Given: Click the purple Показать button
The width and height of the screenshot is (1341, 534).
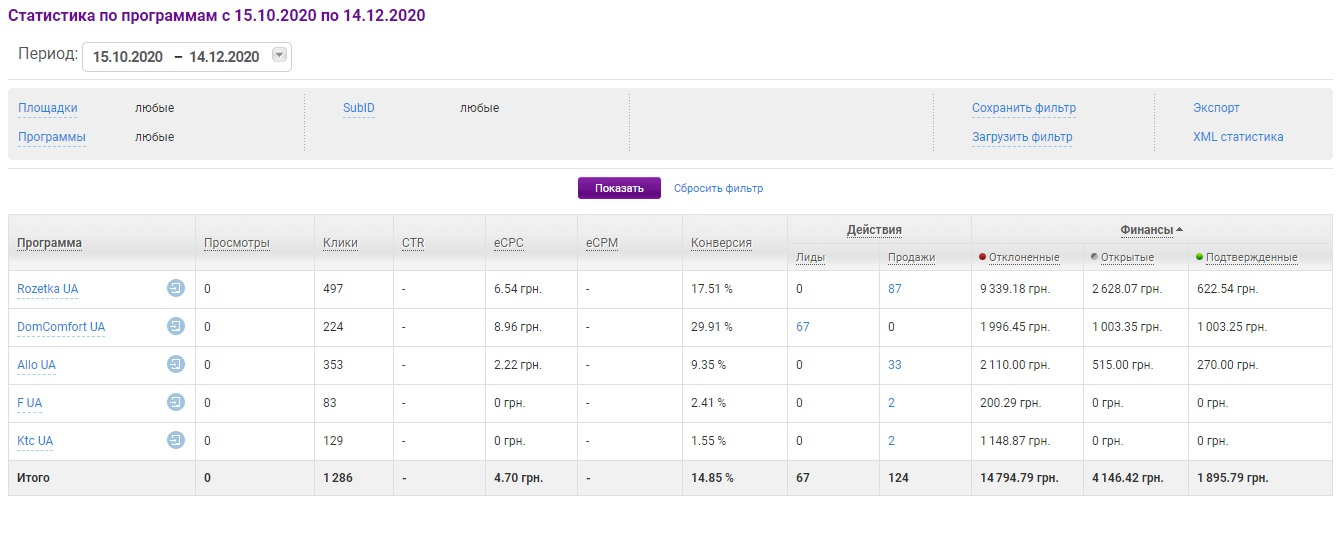Looking at the screenshot, I should pos(619,188).
